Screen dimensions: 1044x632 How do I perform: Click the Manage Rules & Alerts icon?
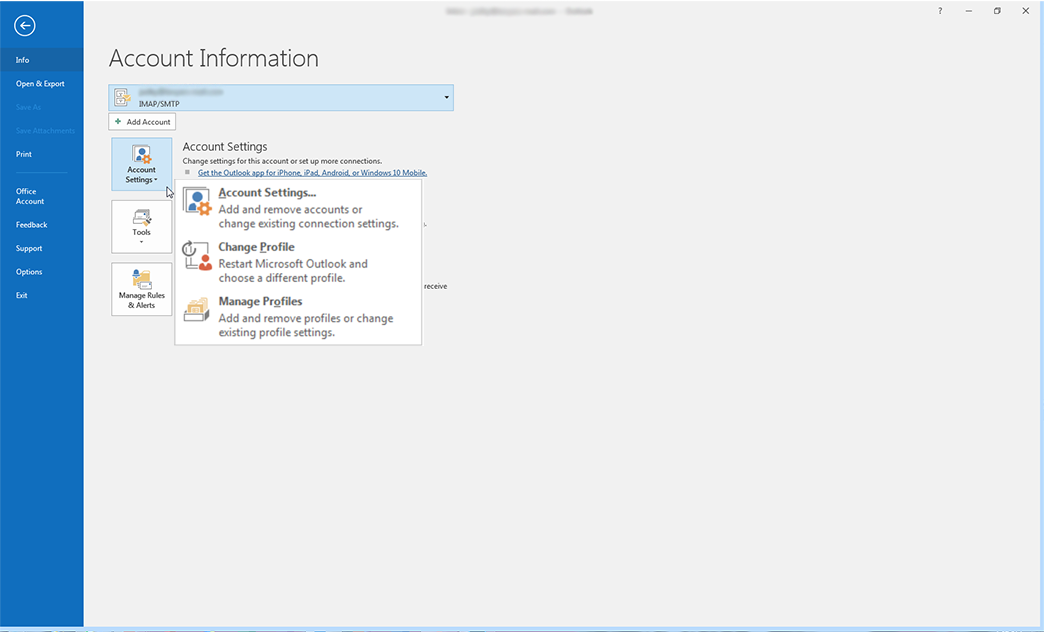coord(141,279)
